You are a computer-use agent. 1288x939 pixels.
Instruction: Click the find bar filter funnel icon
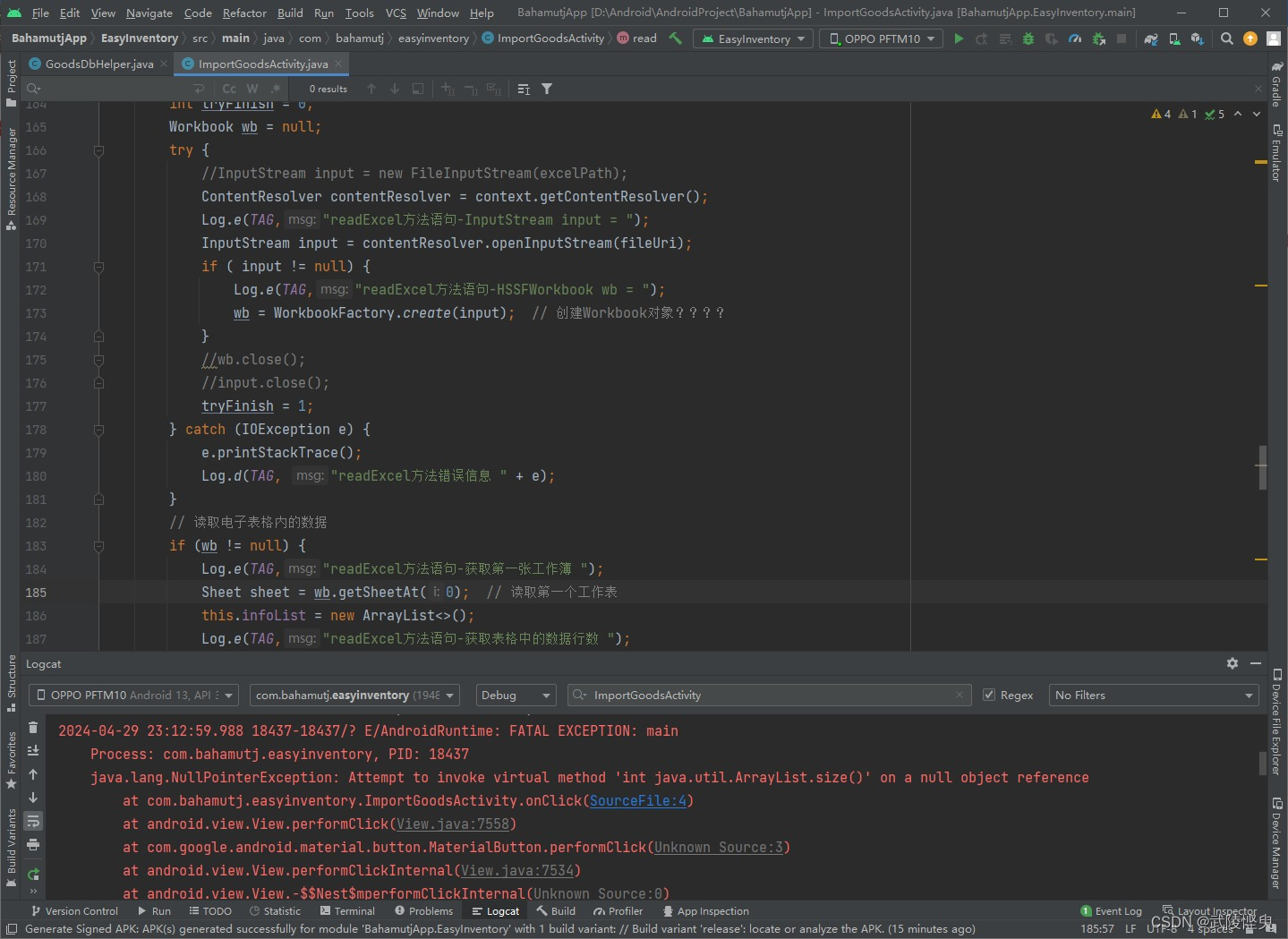click(x=547, y=89)
